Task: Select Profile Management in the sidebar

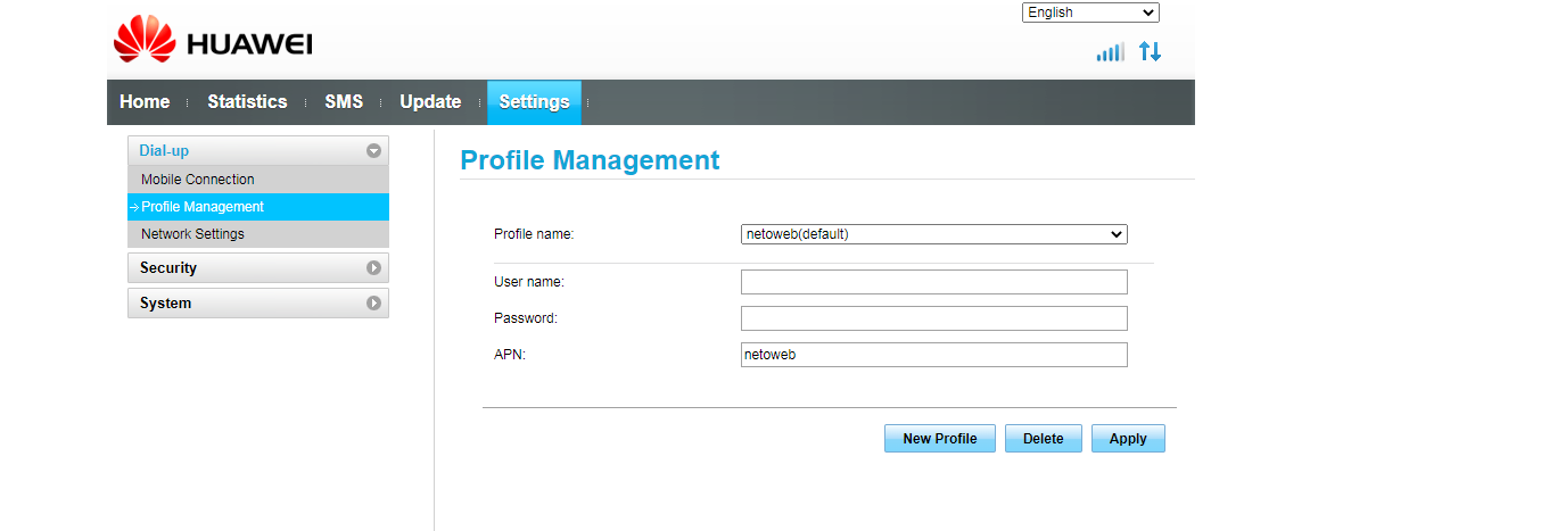Action: click(x=202, y=207)
